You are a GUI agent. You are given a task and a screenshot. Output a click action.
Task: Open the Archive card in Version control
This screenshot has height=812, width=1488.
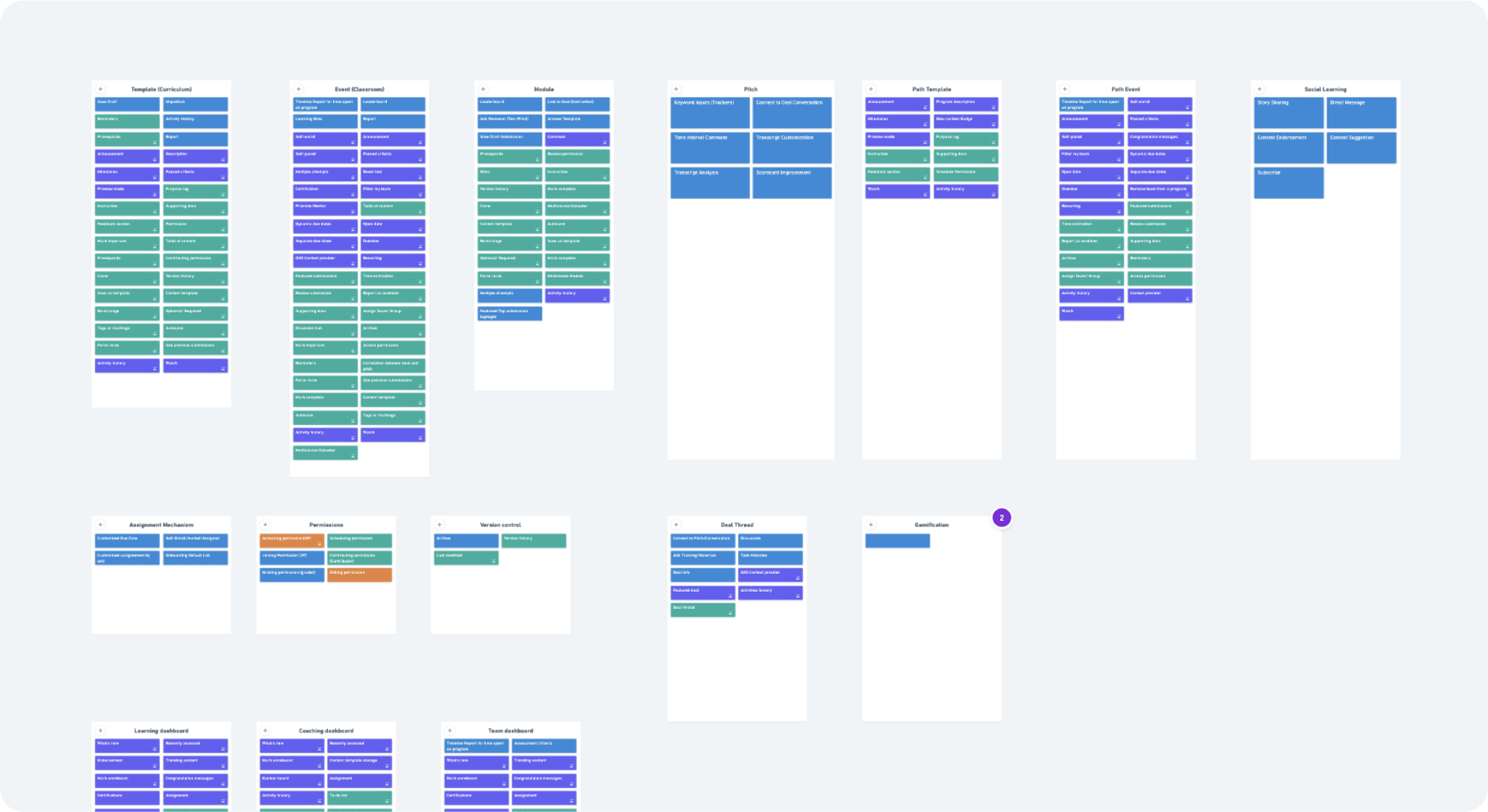point(466,541)
